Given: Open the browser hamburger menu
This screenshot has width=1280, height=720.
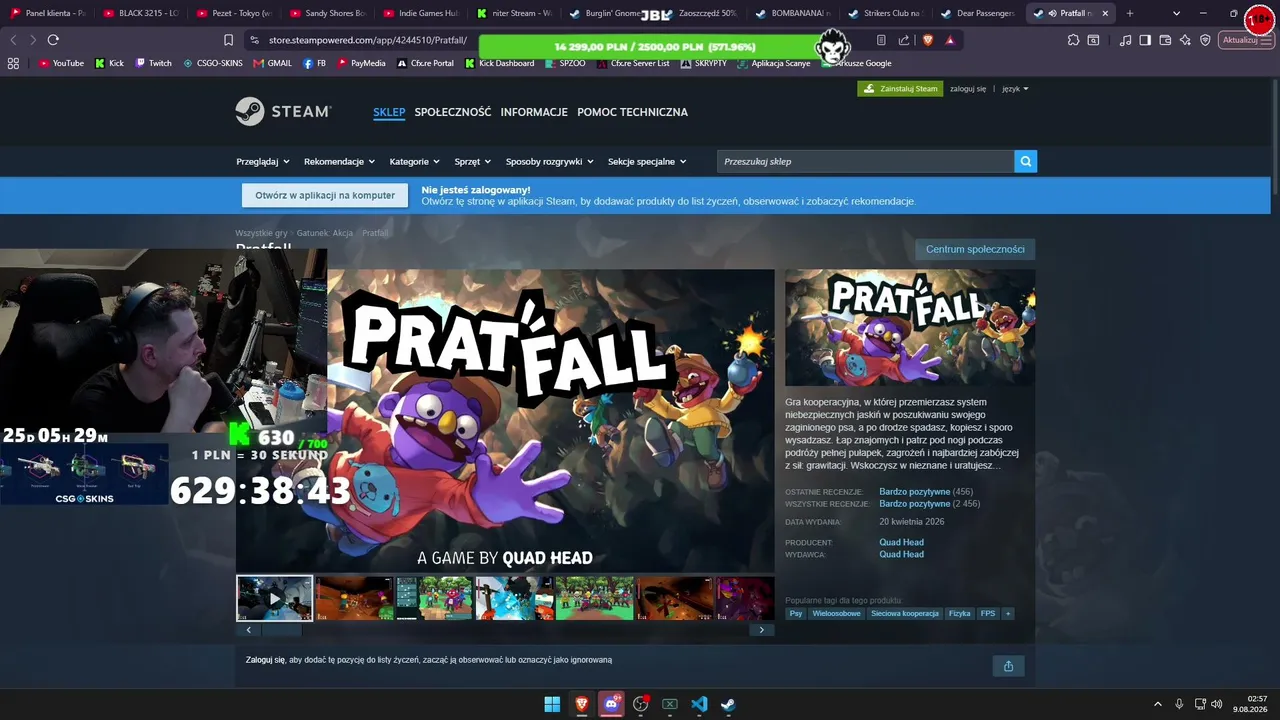Looking at the screenshot, I should 1267,40.
